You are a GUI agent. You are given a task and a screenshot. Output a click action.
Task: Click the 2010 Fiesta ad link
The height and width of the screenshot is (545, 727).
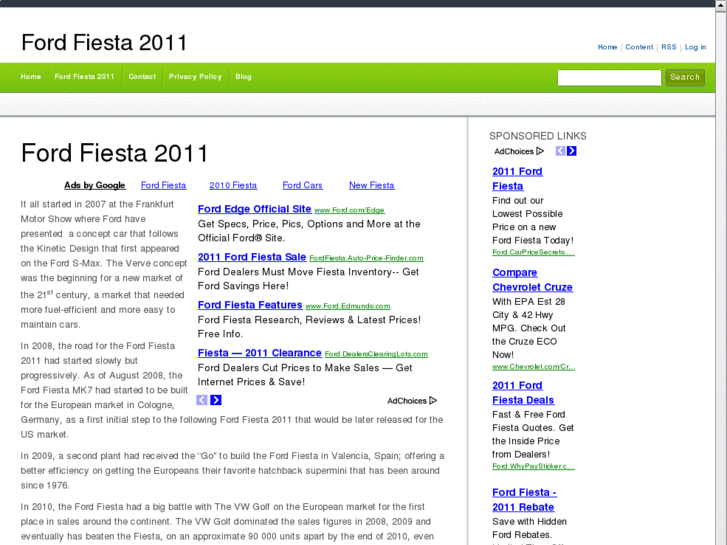233,185
